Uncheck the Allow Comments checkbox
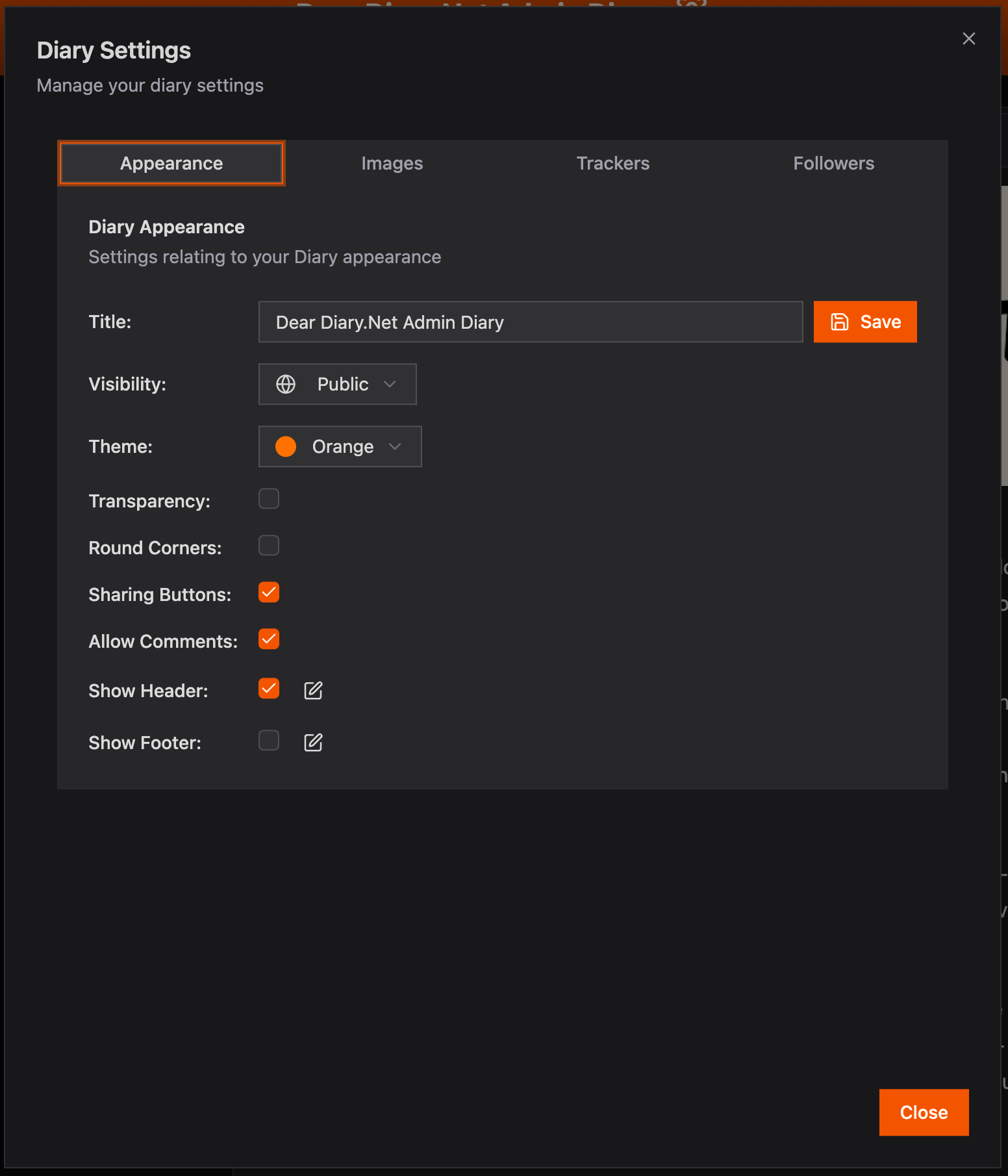Viewport: 1008px width, 1176px height. point(269,639)
